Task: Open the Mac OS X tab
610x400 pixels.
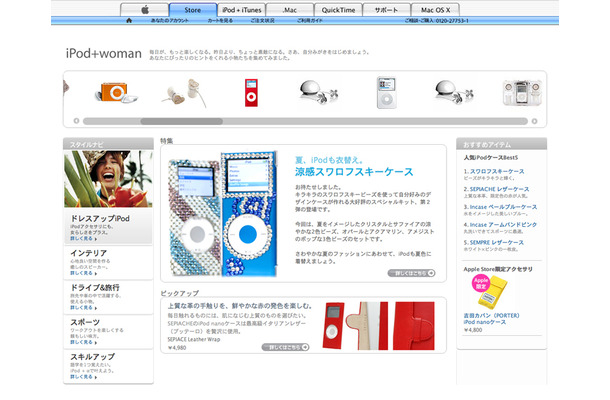Action: (435, 10)
